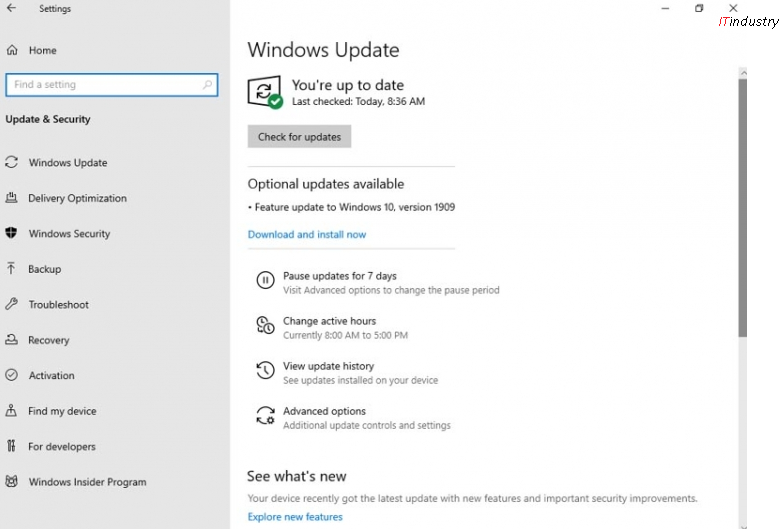Click Pause updates for 7 days
The image size is (783, 529).
[x=340, y=276]
